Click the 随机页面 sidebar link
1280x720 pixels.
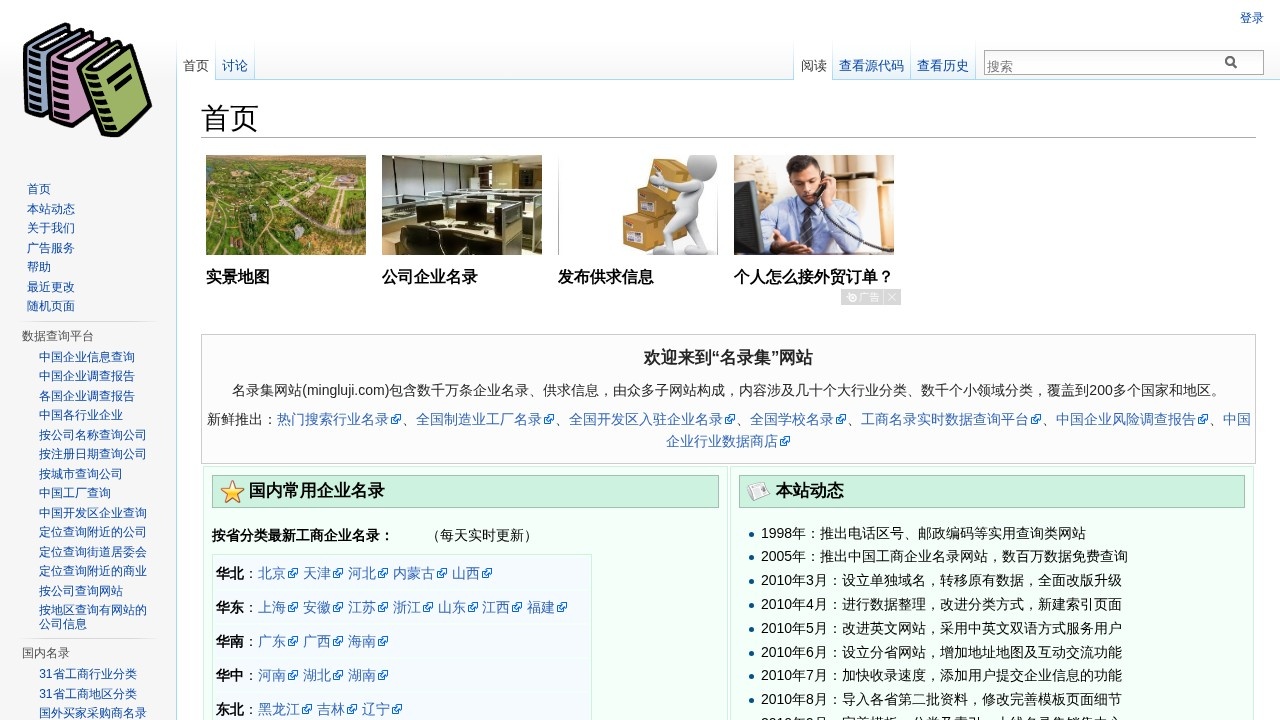[x=50, y=306]
